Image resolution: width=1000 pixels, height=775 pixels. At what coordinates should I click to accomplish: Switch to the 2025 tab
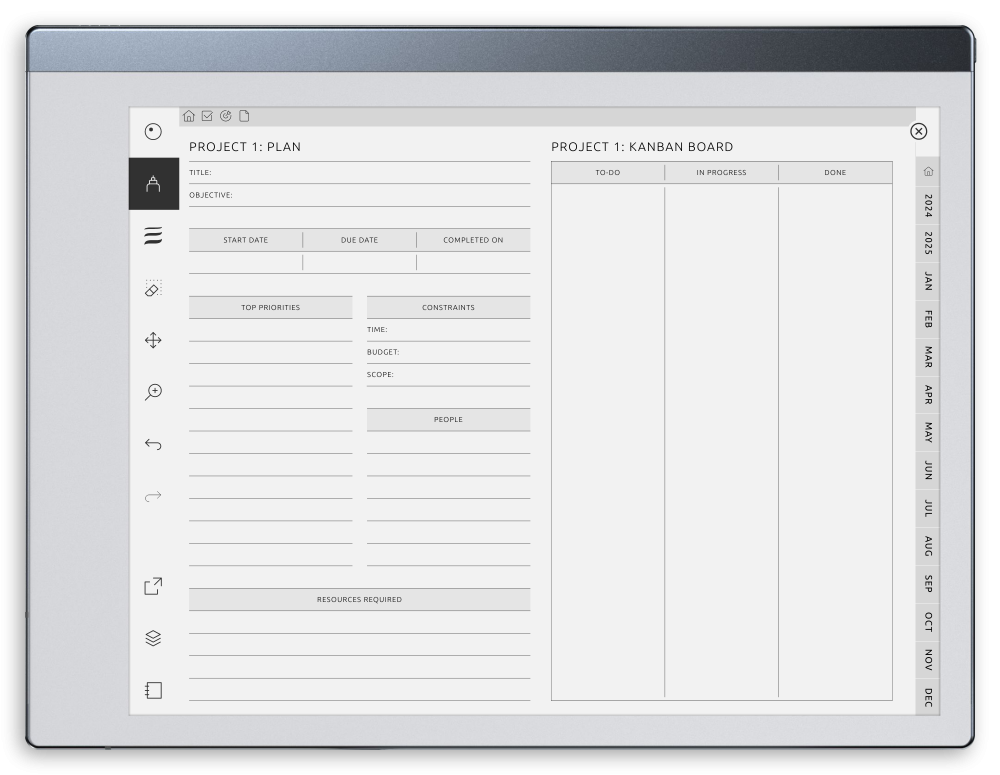coord(928,239)
